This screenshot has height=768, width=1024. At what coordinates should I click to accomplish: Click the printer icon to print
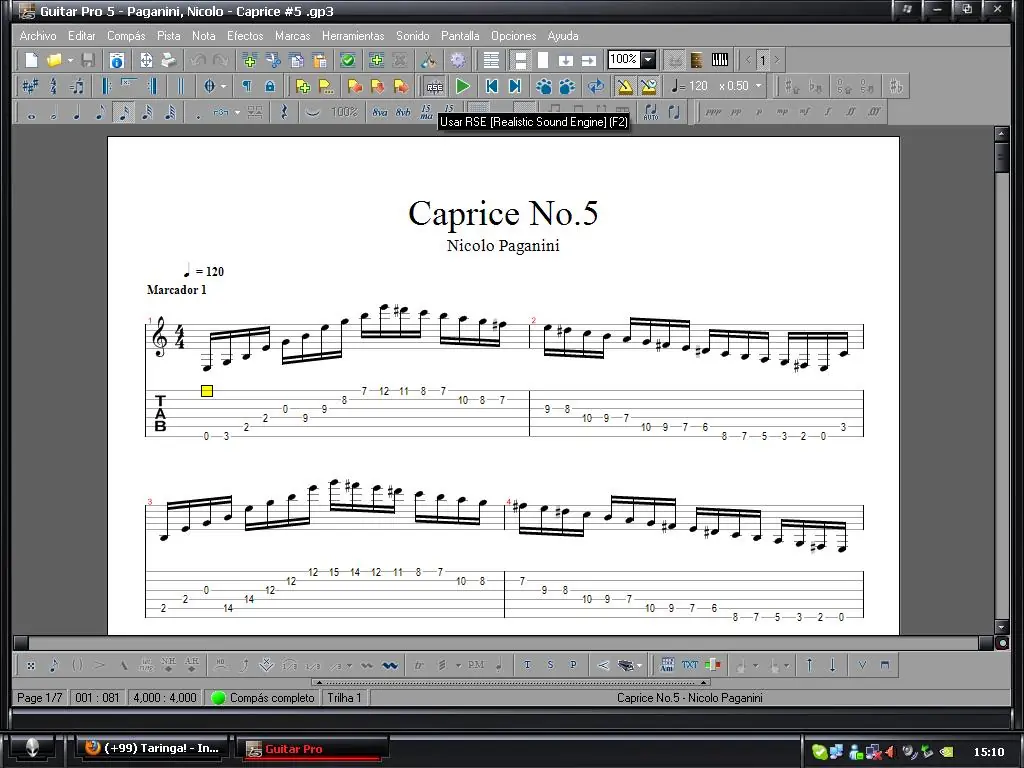point(168,60)
